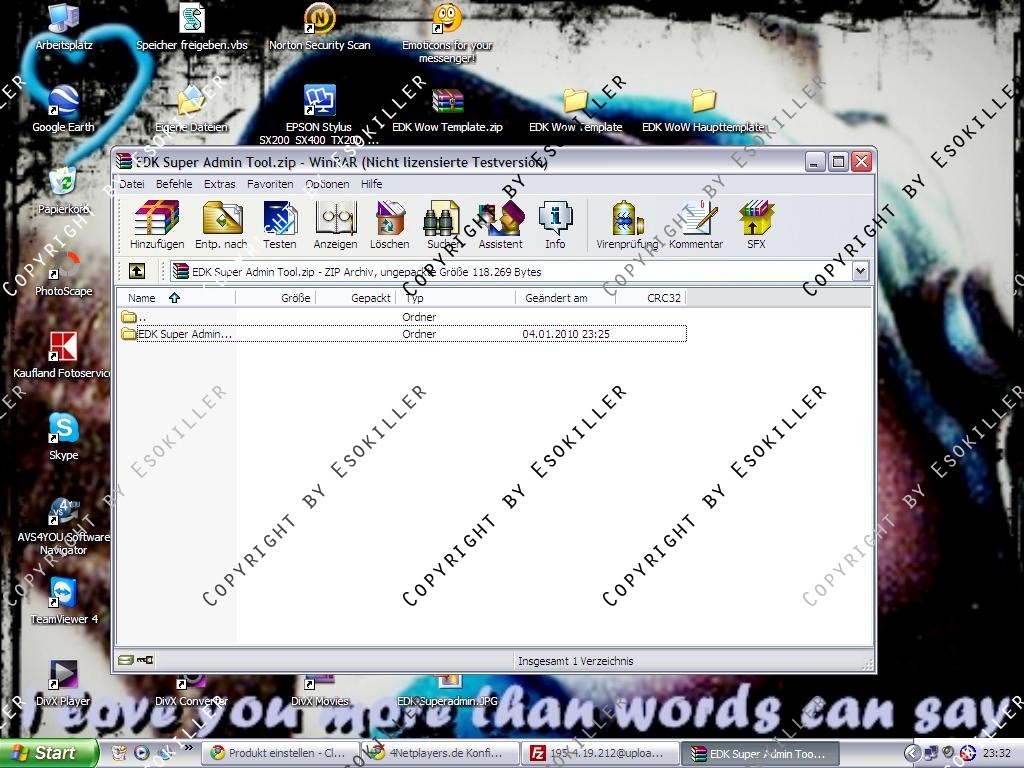Select Norton Security Scan desktop shortcut
This screenshot has height=768, width=1024.
coord(319,27)
